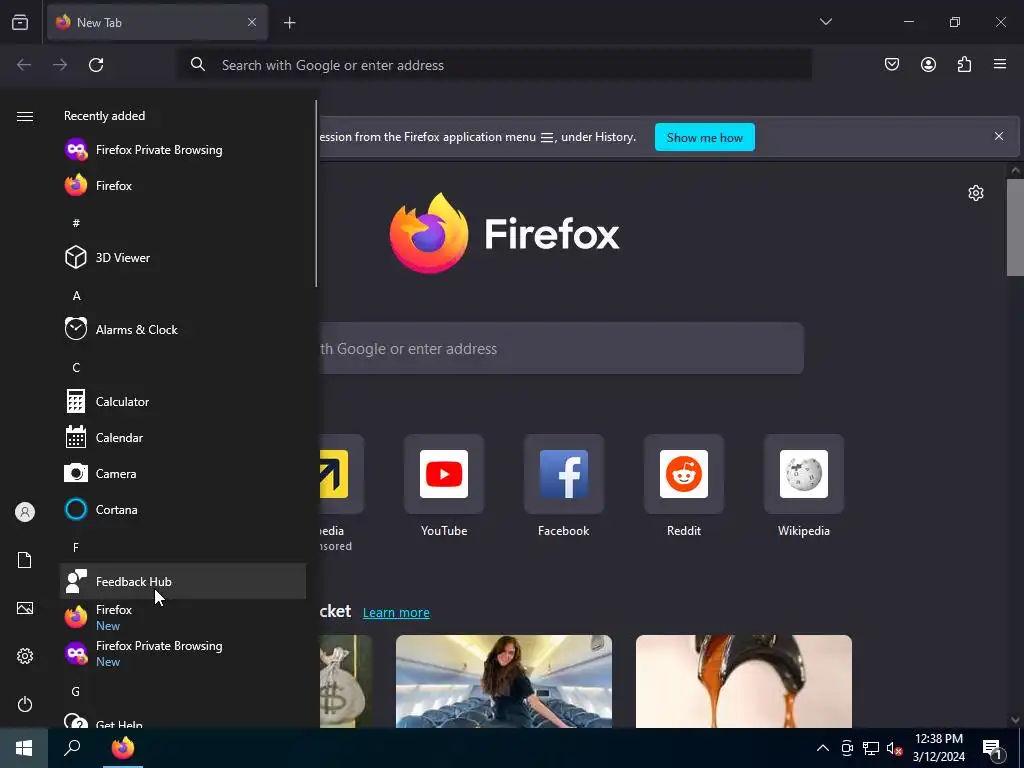Open Calendar app

[x=183, y=437]
